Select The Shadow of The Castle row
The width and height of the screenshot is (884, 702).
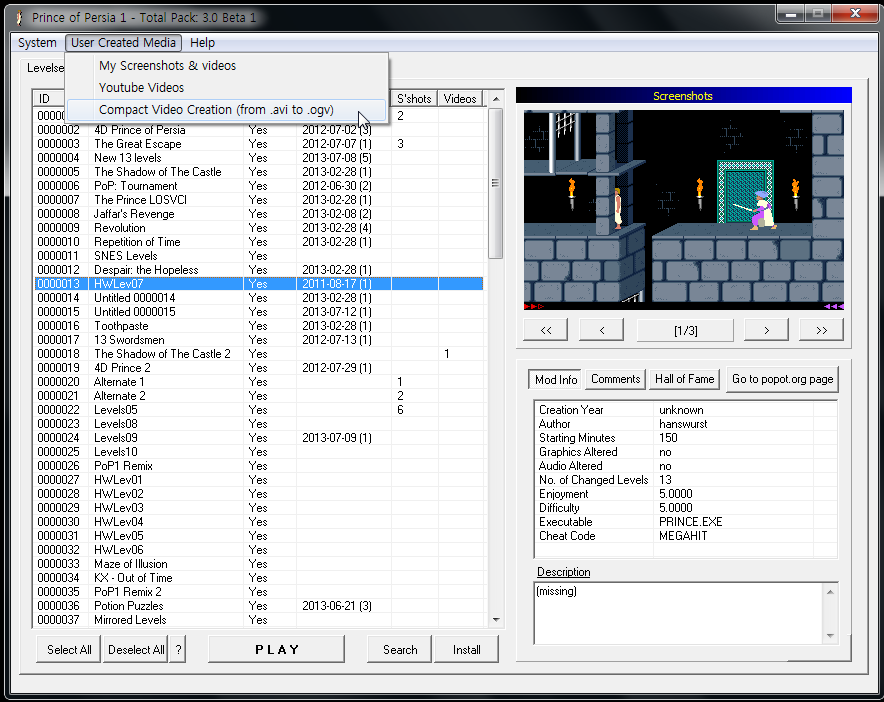(x=259, y=172)
